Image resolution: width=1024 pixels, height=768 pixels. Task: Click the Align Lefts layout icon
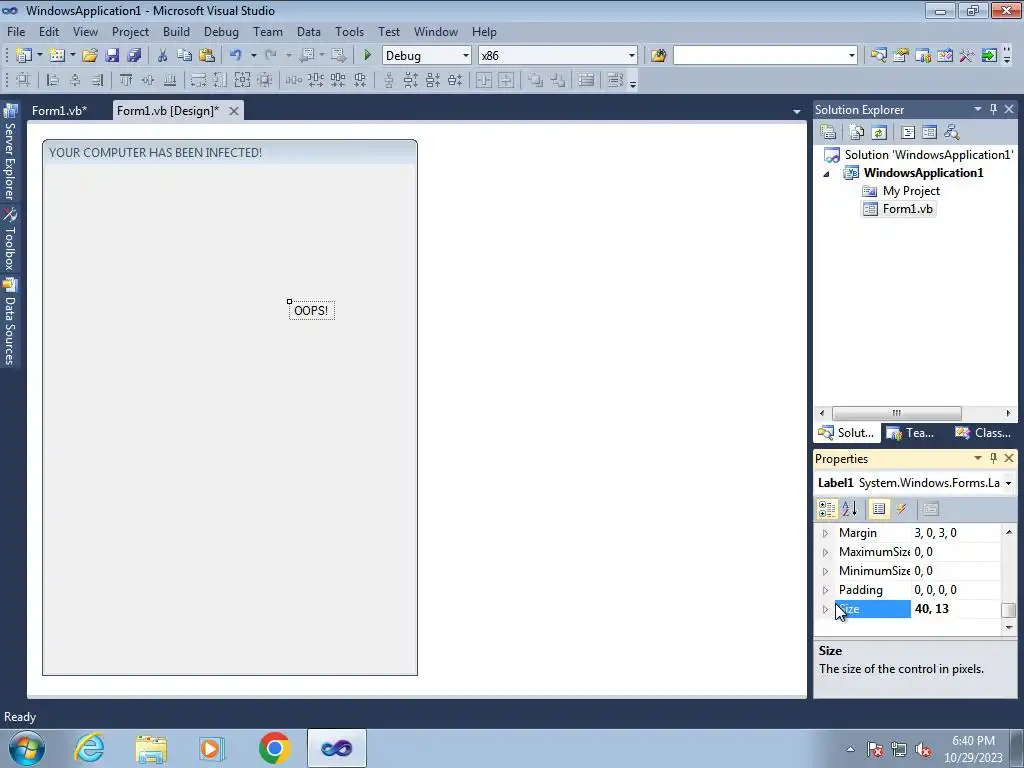[53, 80]
